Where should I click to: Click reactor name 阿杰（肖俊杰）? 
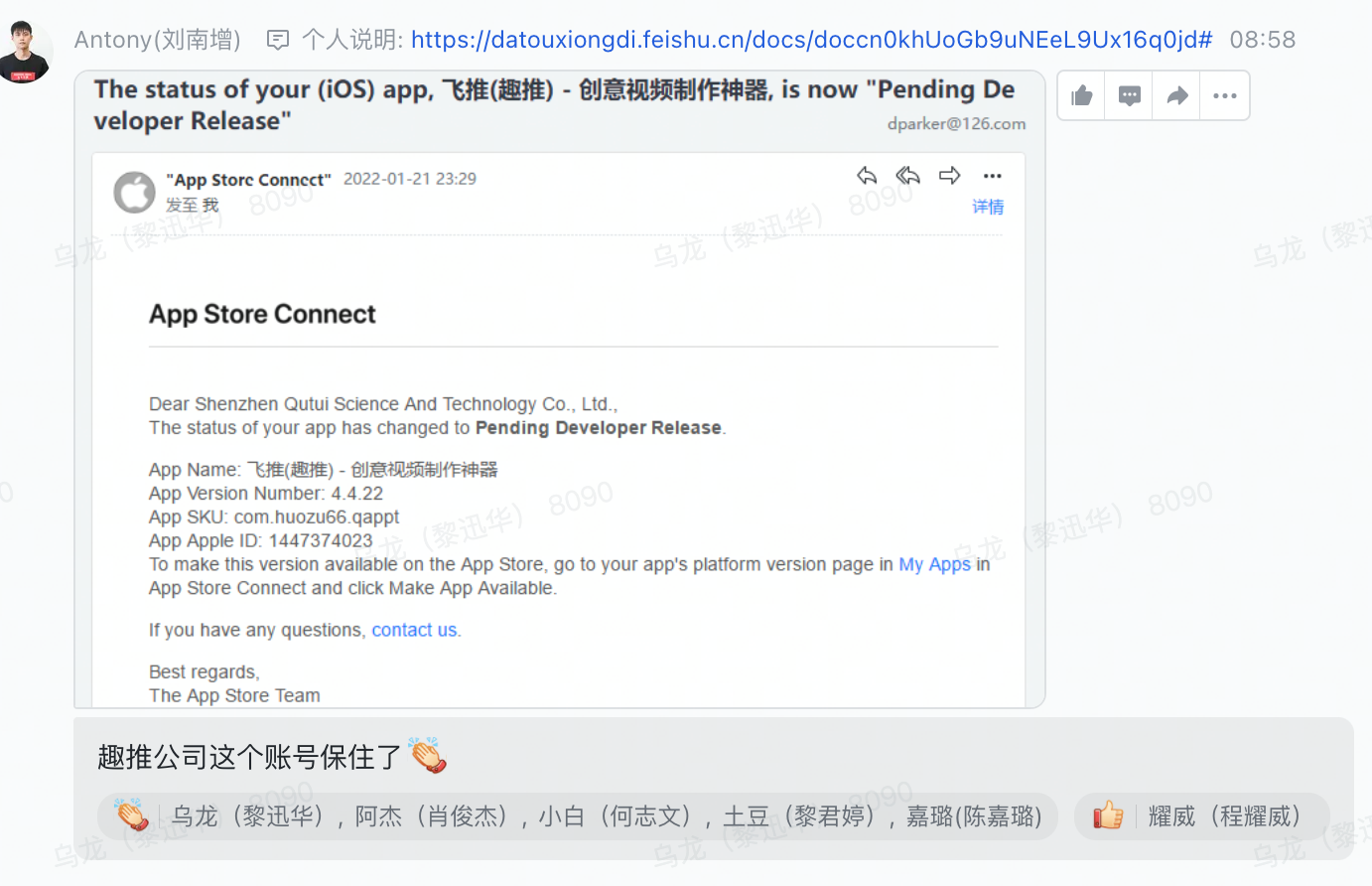[x=432, y=816]
